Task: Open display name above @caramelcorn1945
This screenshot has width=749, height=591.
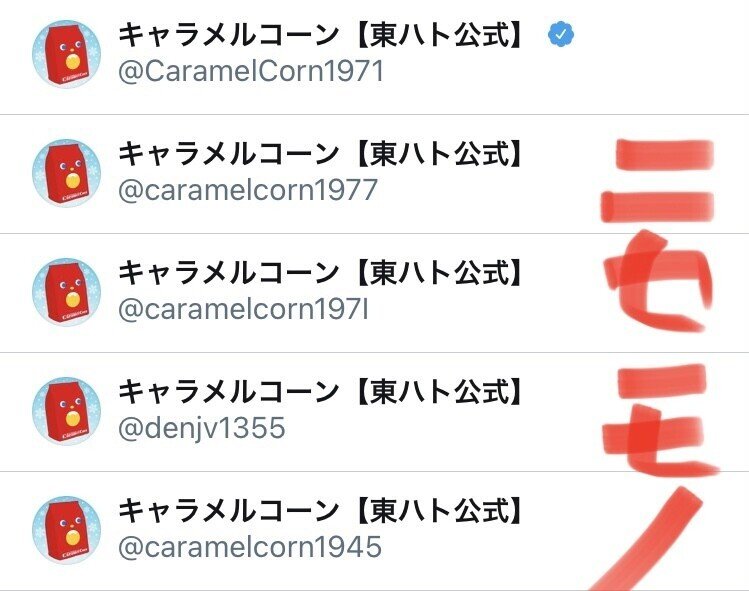Action: click(320, 511)
